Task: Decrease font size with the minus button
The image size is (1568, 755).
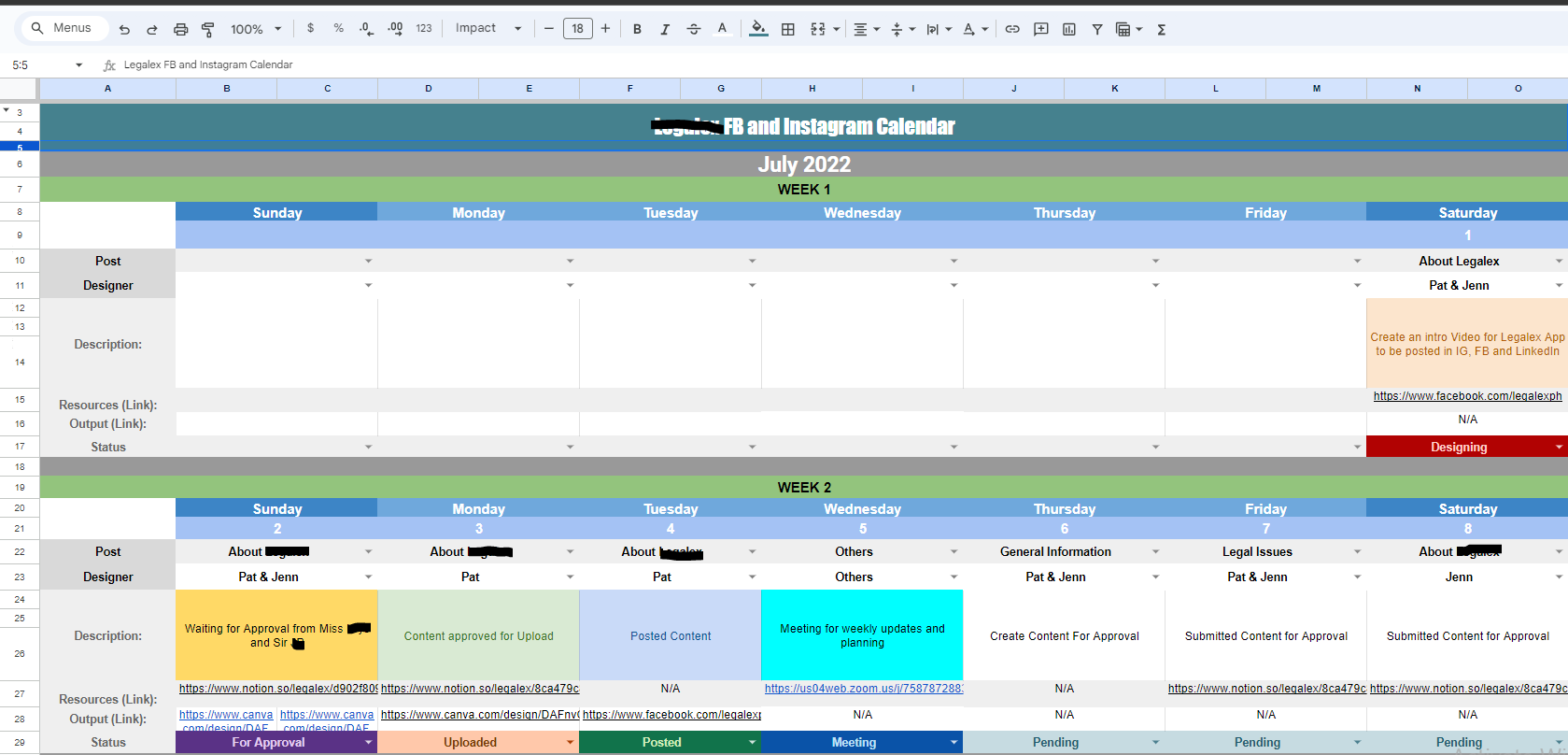Action: click(549, 29)
